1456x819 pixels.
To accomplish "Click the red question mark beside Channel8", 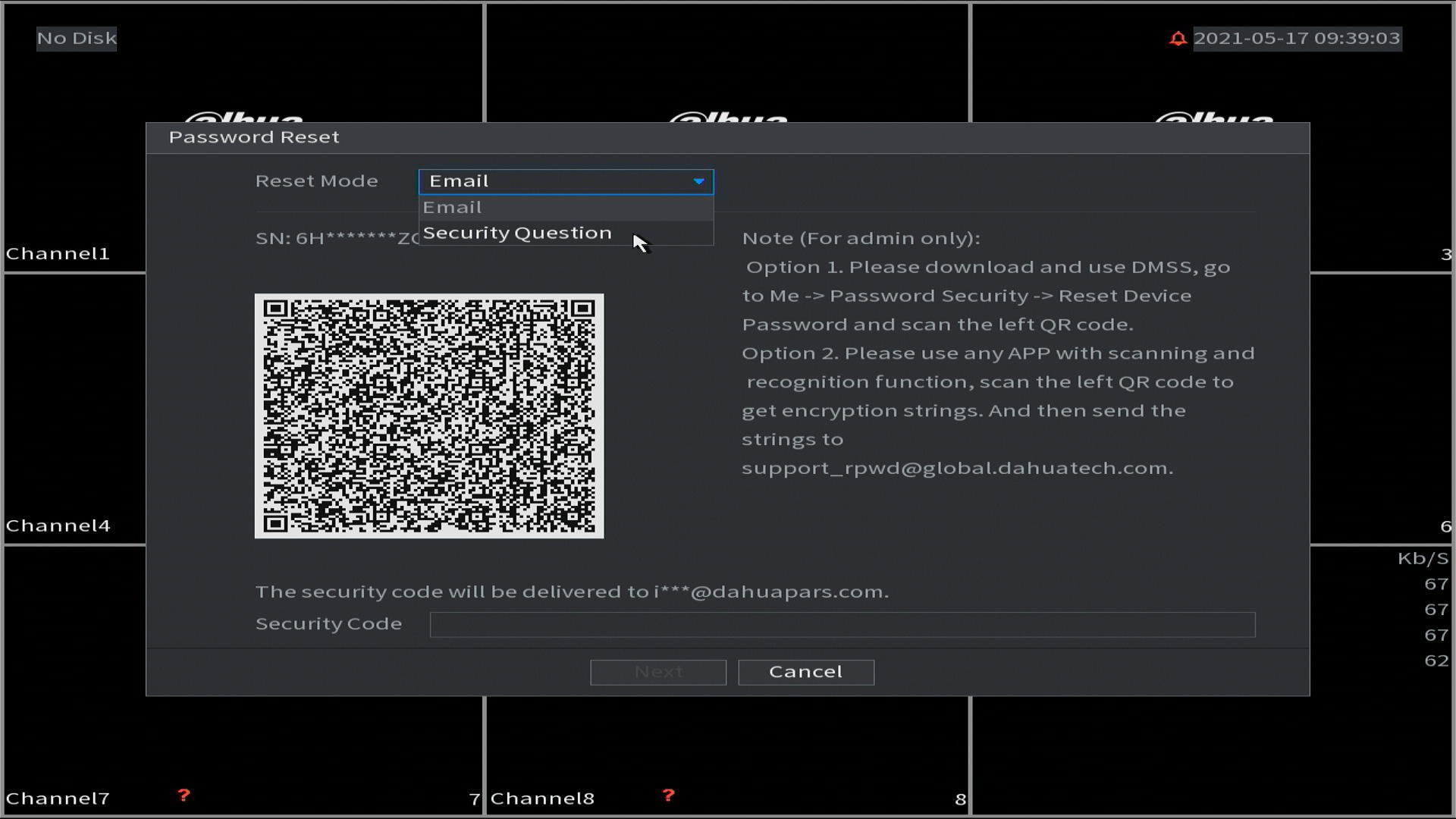I will pos(668,795).
